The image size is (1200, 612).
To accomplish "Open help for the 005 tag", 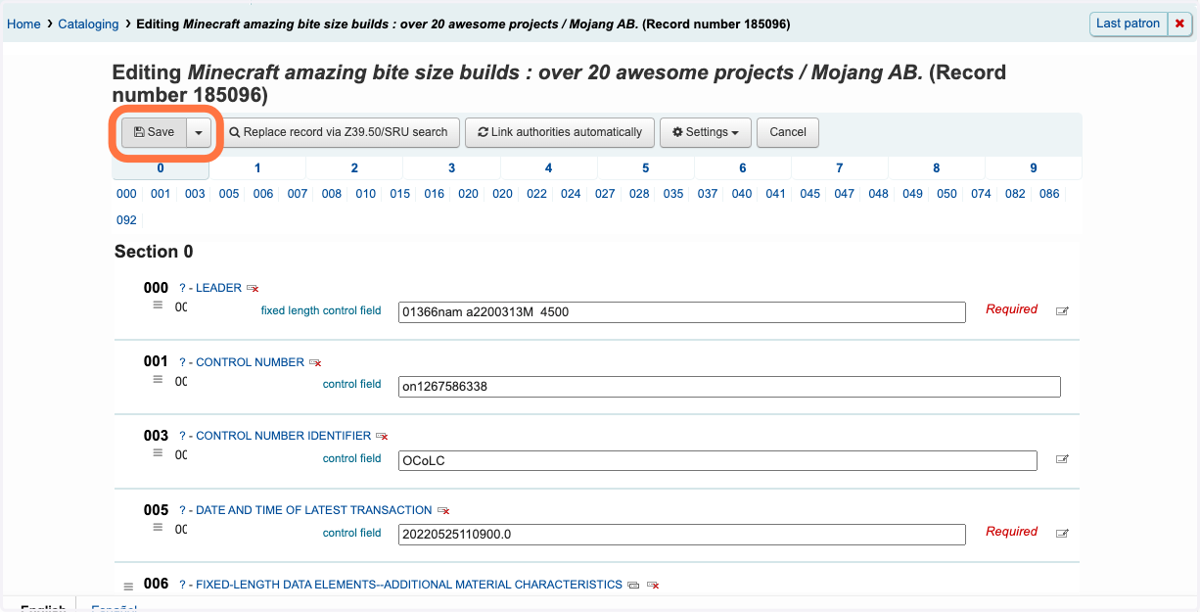I will 182,510.
